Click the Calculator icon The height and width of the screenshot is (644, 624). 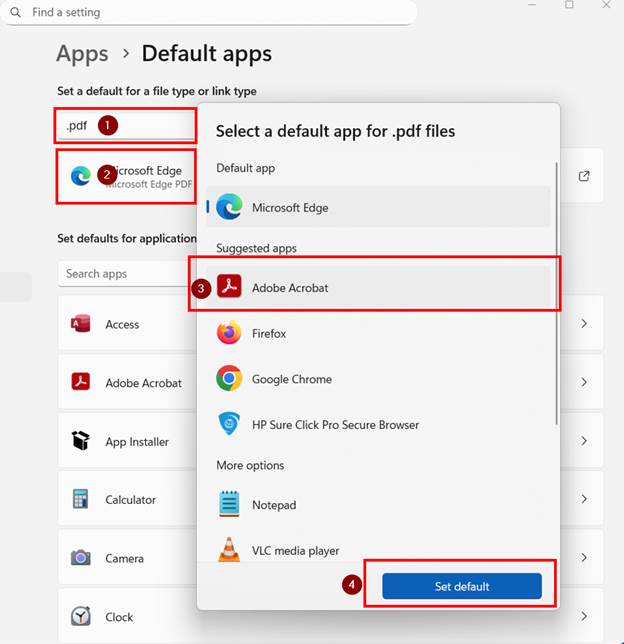pos(80,499)
